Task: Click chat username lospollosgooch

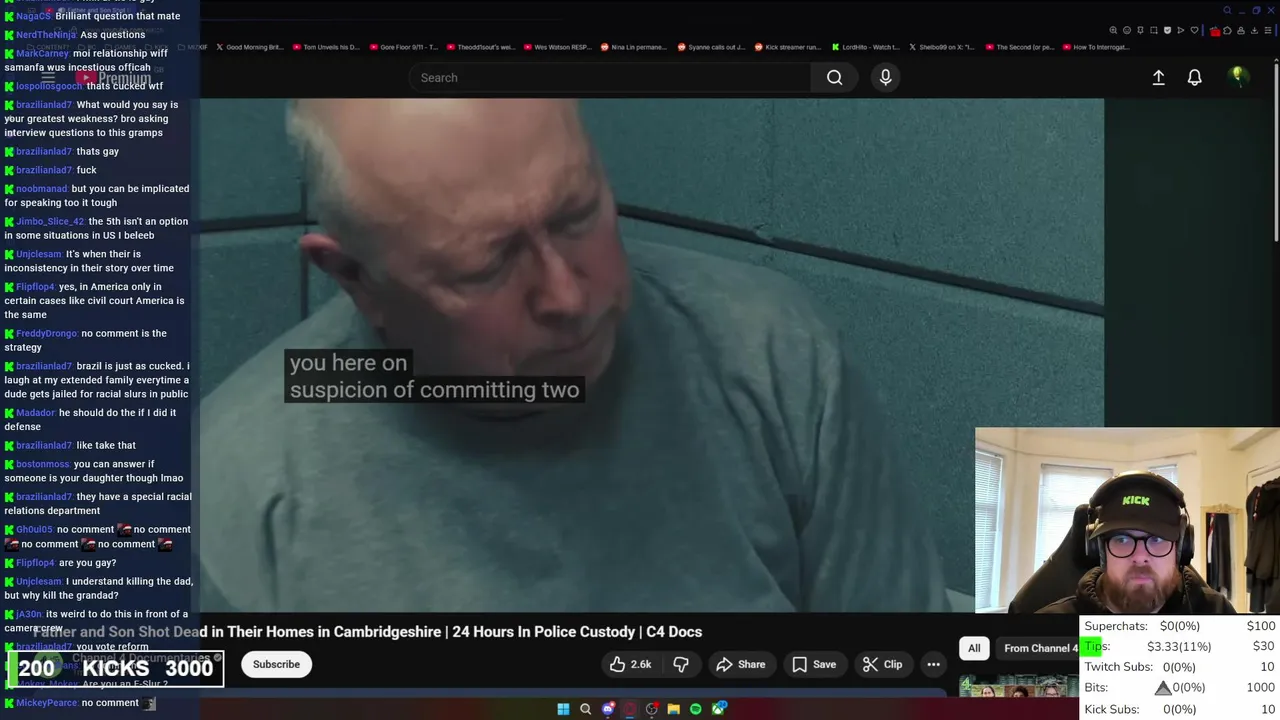Action: (x=49, y=86)
